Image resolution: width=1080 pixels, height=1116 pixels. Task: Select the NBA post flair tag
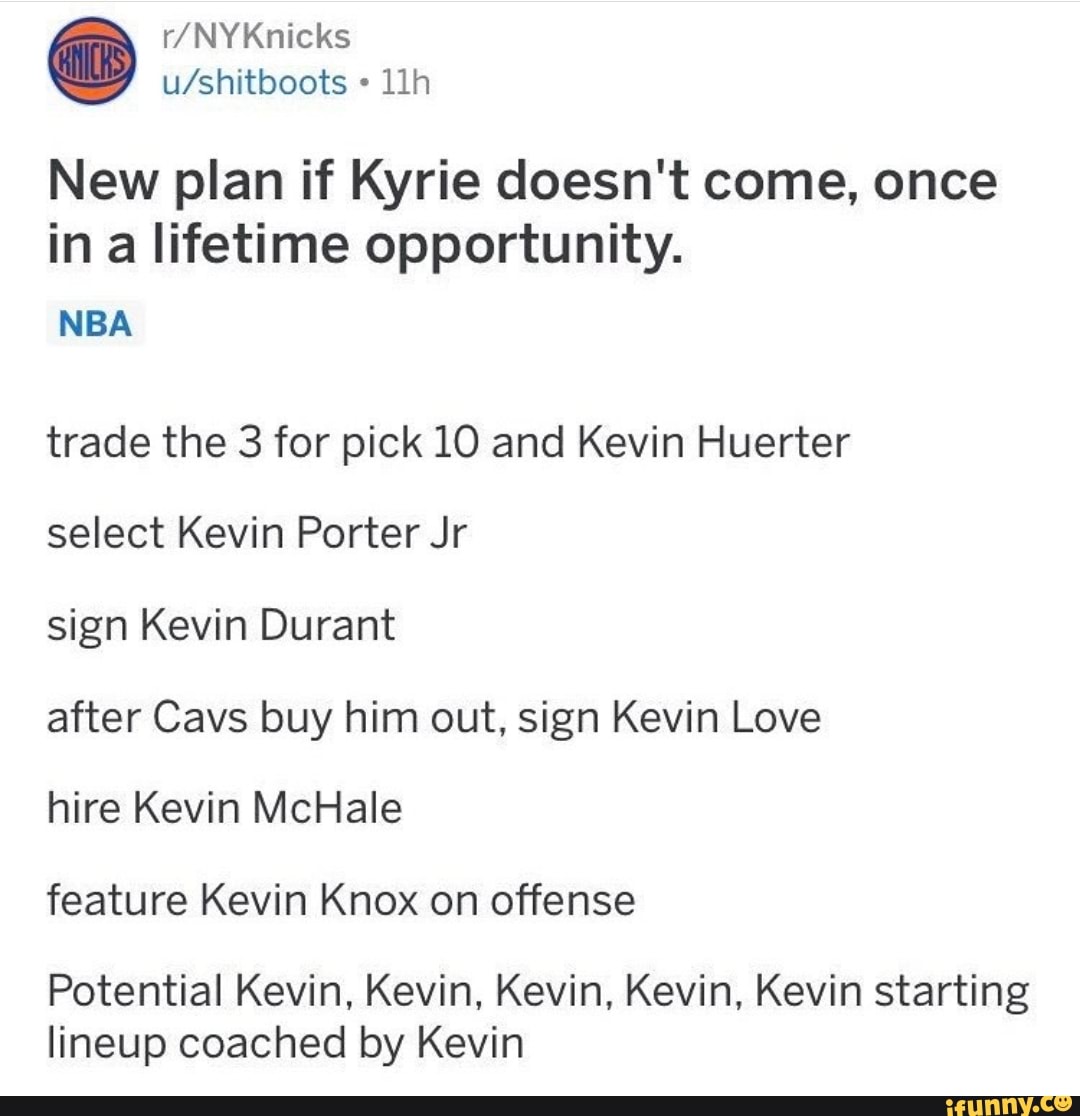[96, 325]
